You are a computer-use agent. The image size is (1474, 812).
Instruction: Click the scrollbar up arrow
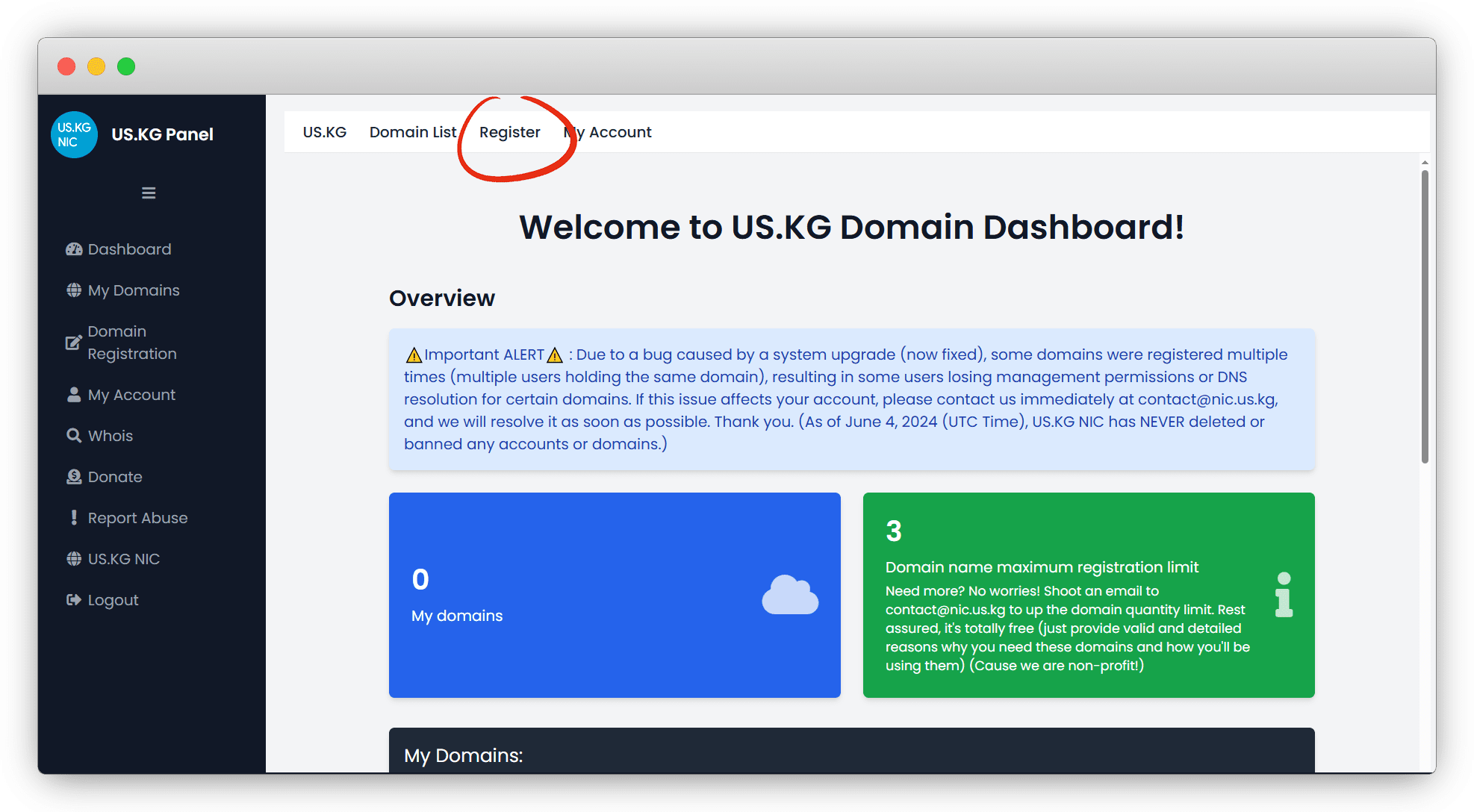1425,162
